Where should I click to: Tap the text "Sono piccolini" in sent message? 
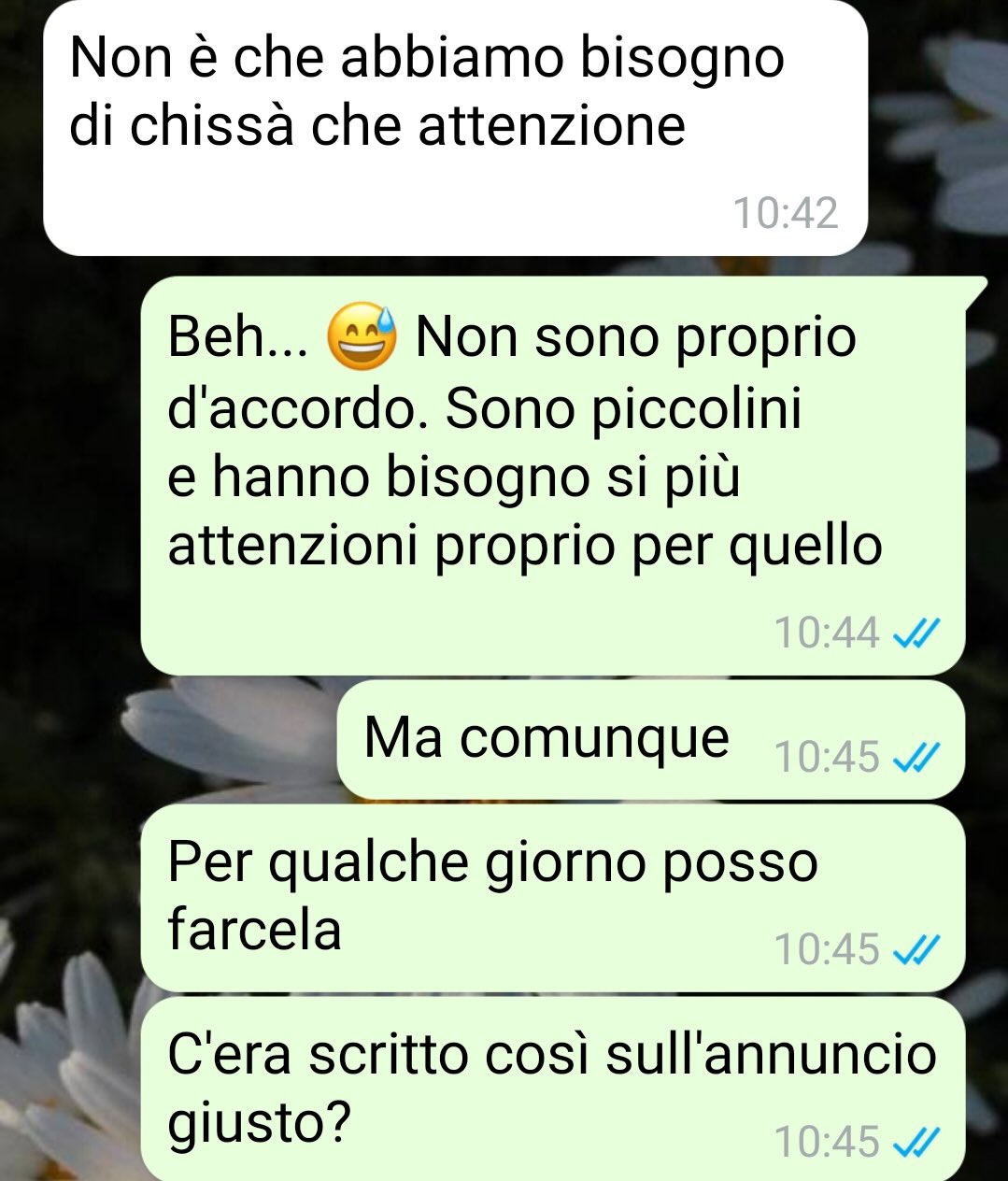623,408
